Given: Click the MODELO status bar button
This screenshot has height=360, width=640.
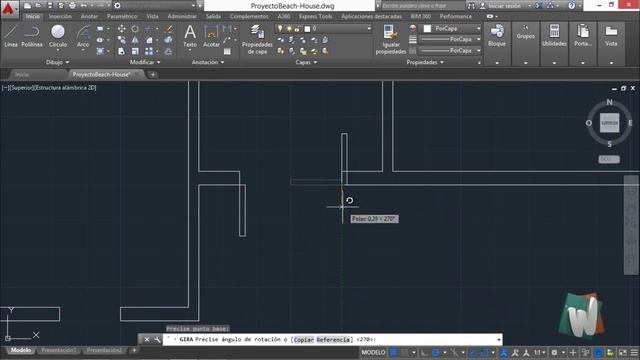Looking at the screenshot, I should pyautogui.click(x=373, y=352).
